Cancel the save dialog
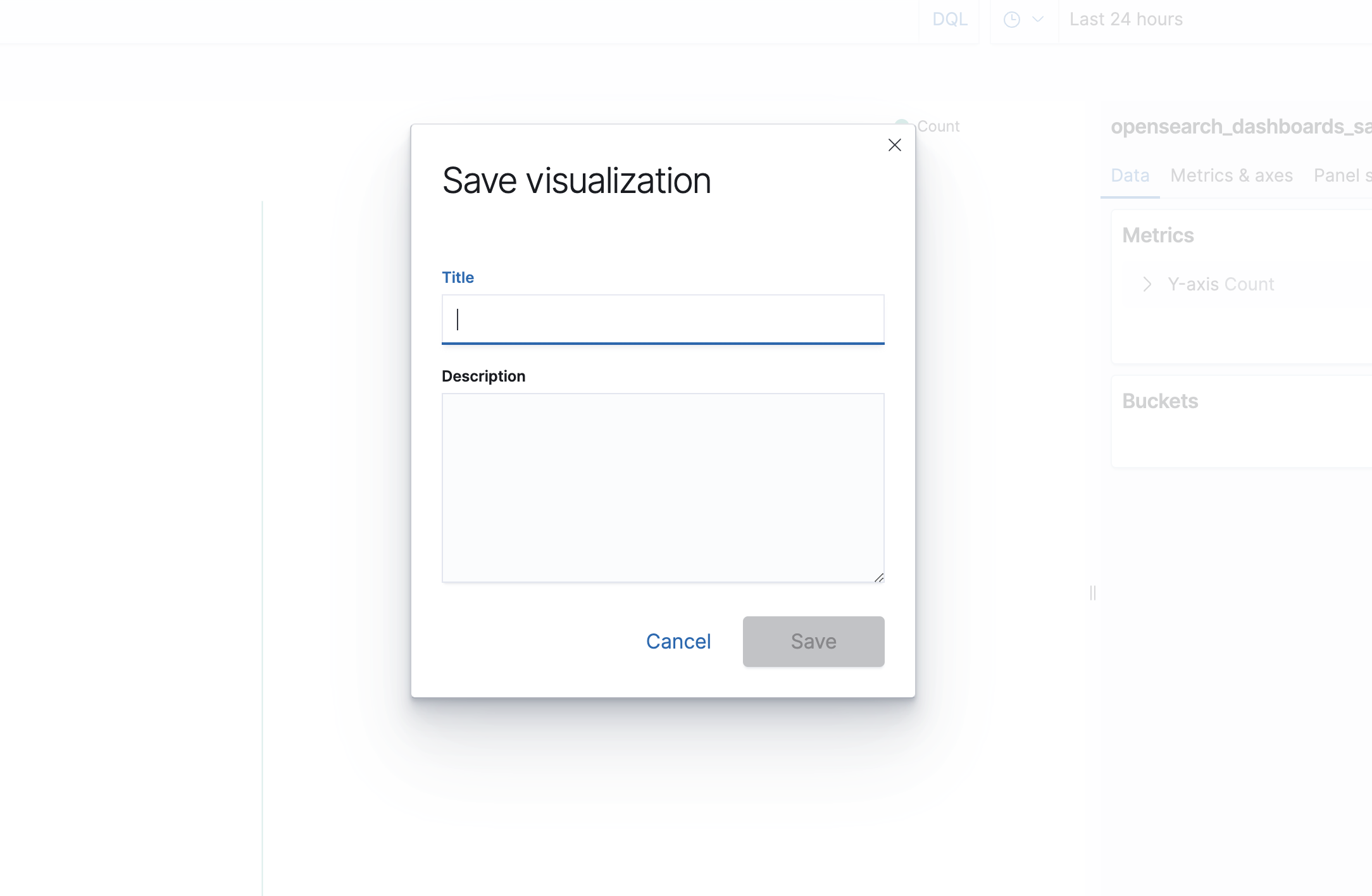Viewport: 1372px width, 896px height. [678, 641]
